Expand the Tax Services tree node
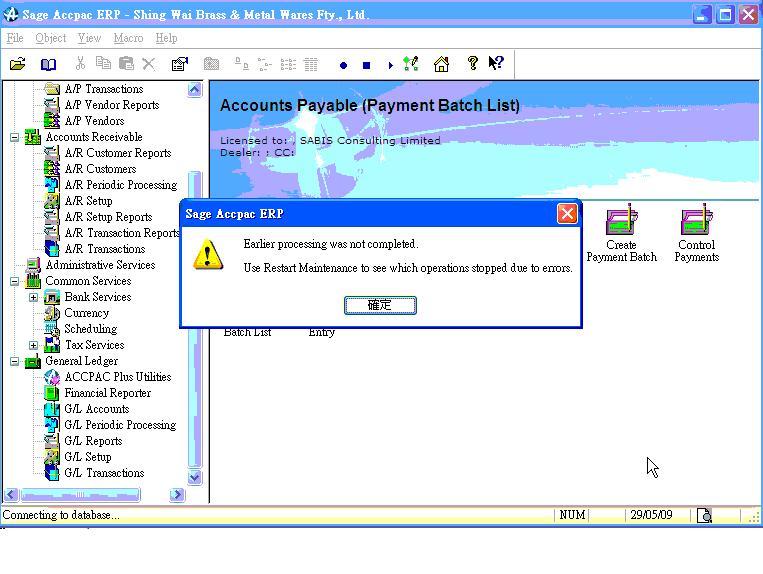 [x=33, y=345]
